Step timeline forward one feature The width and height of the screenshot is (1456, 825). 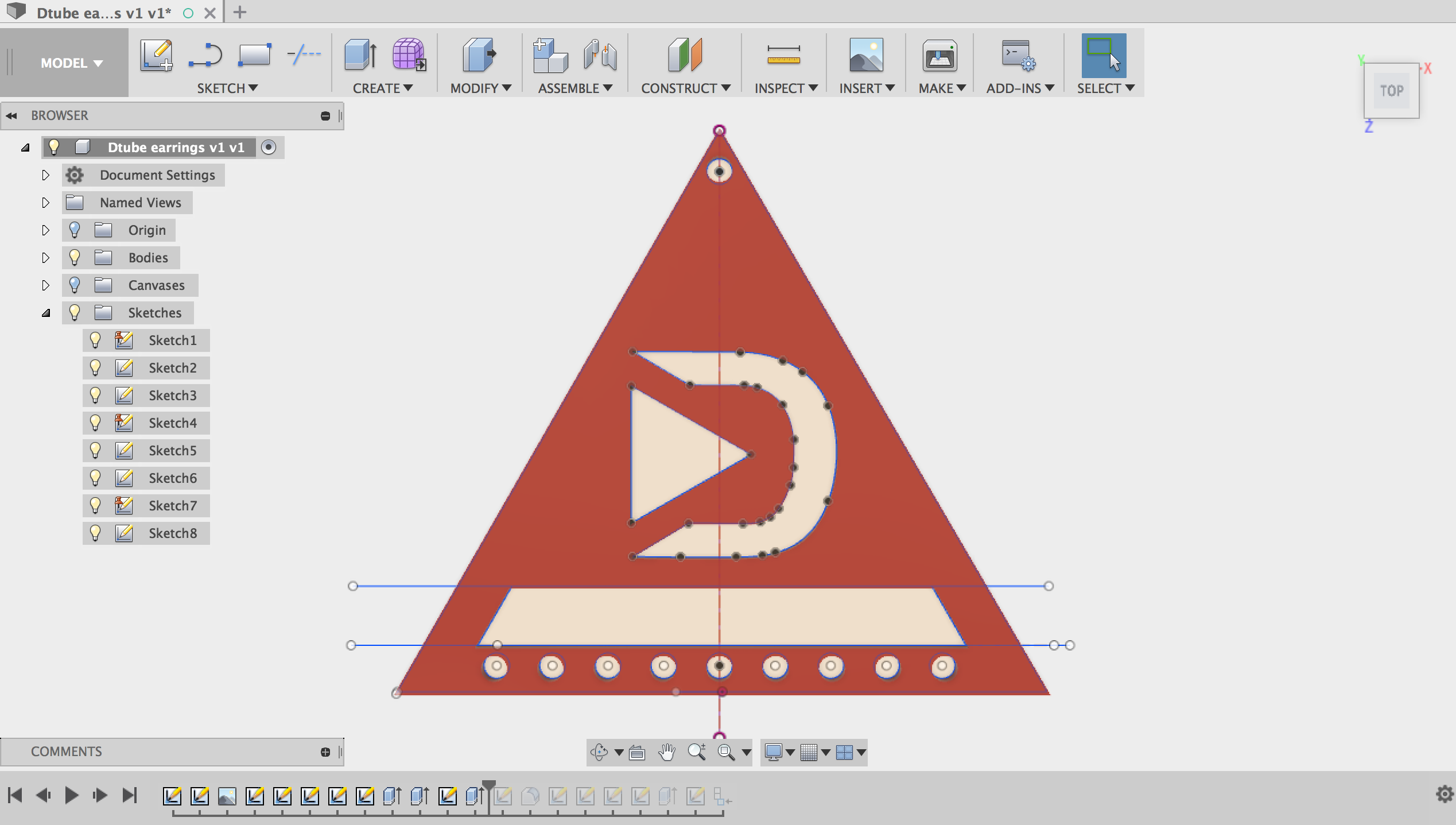point(100,795)
